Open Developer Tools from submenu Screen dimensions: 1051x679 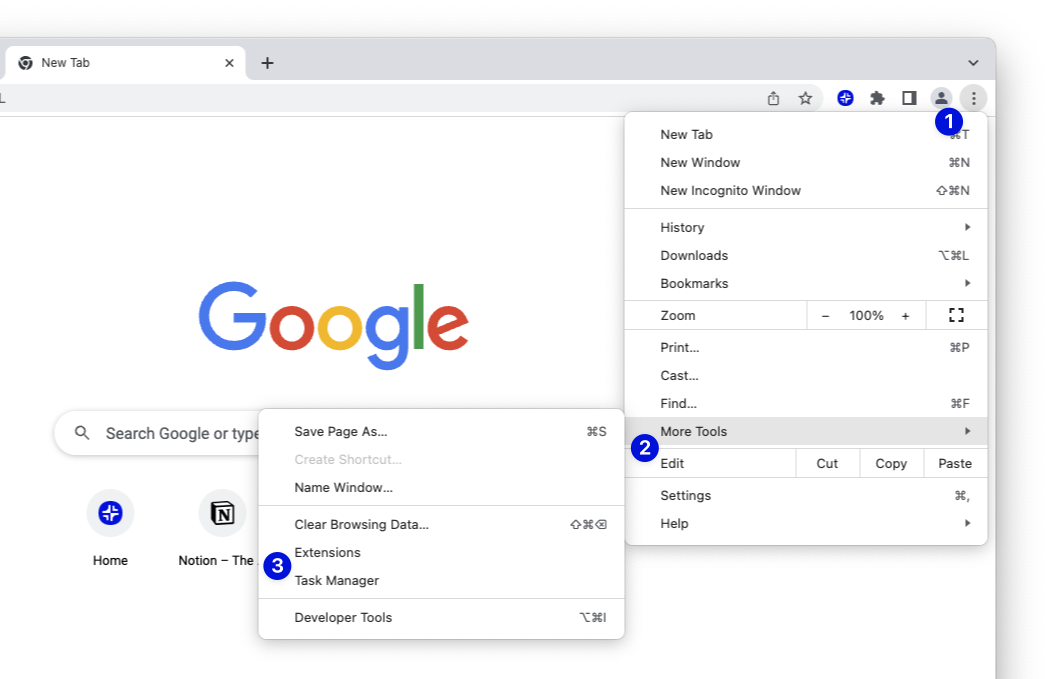pyautogui.click(x=441, y=618)
